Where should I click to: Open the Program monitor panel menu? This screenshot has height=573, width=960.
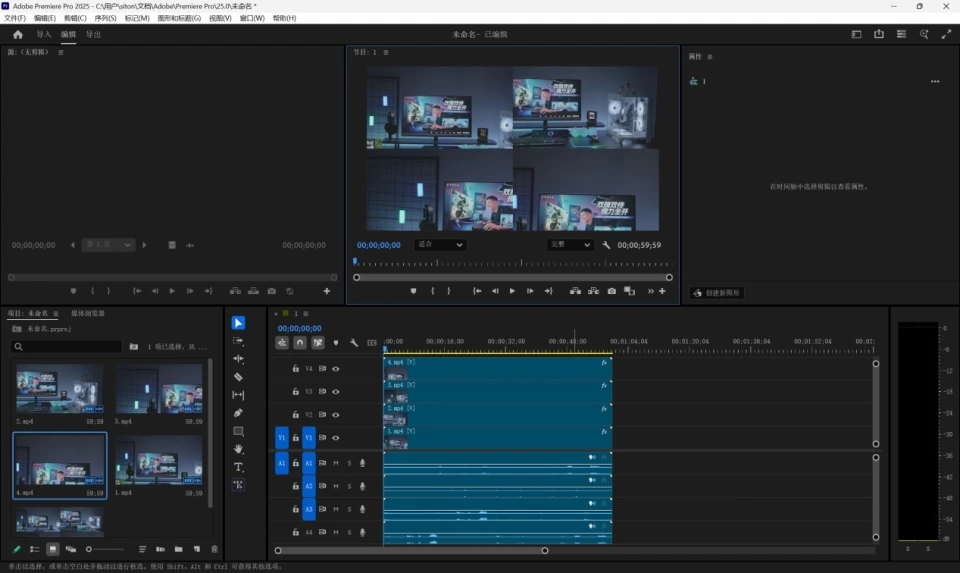pyautogui.click(x=386, y=52)
